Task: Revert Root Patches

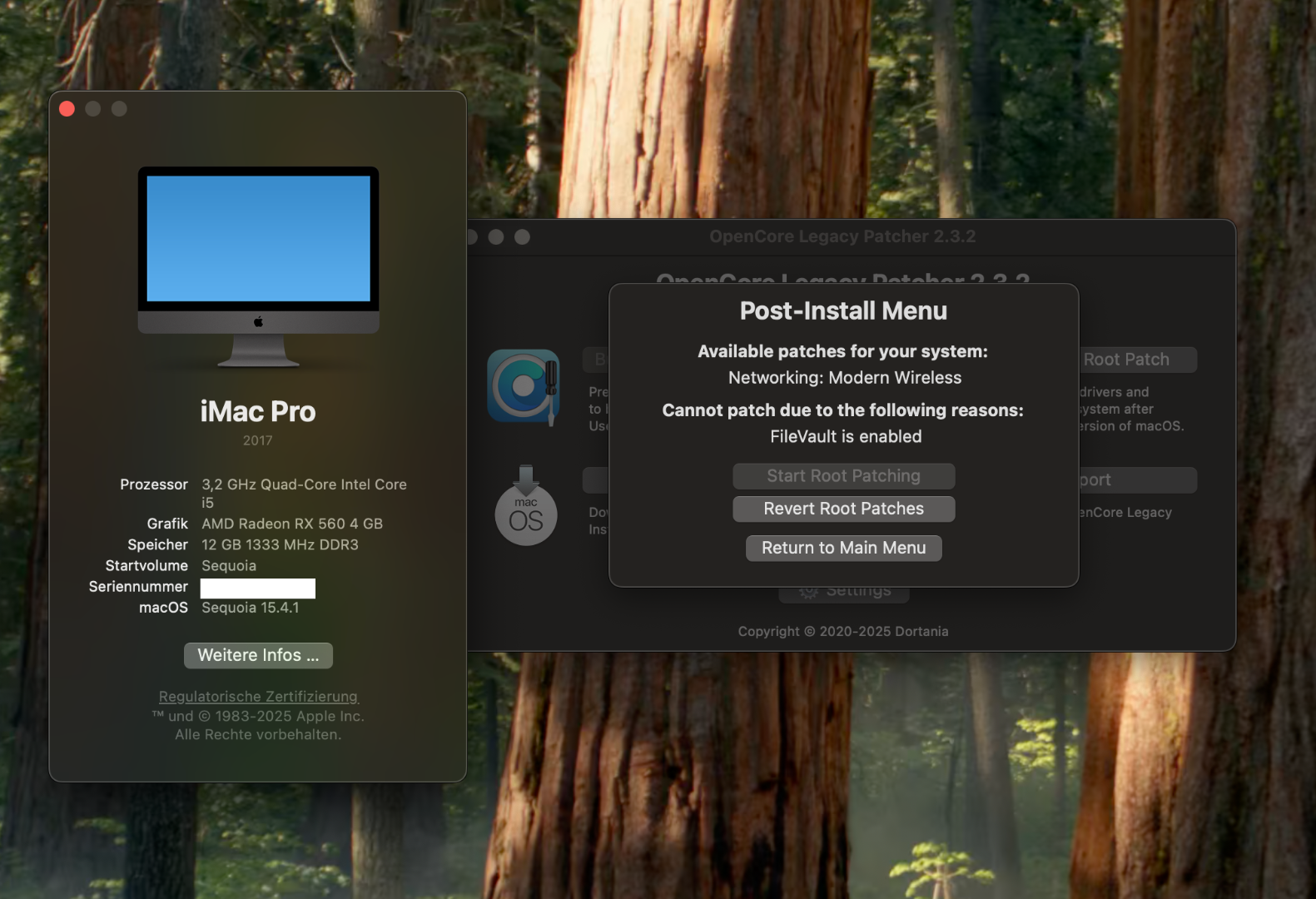Action: [x=843, y=509]
